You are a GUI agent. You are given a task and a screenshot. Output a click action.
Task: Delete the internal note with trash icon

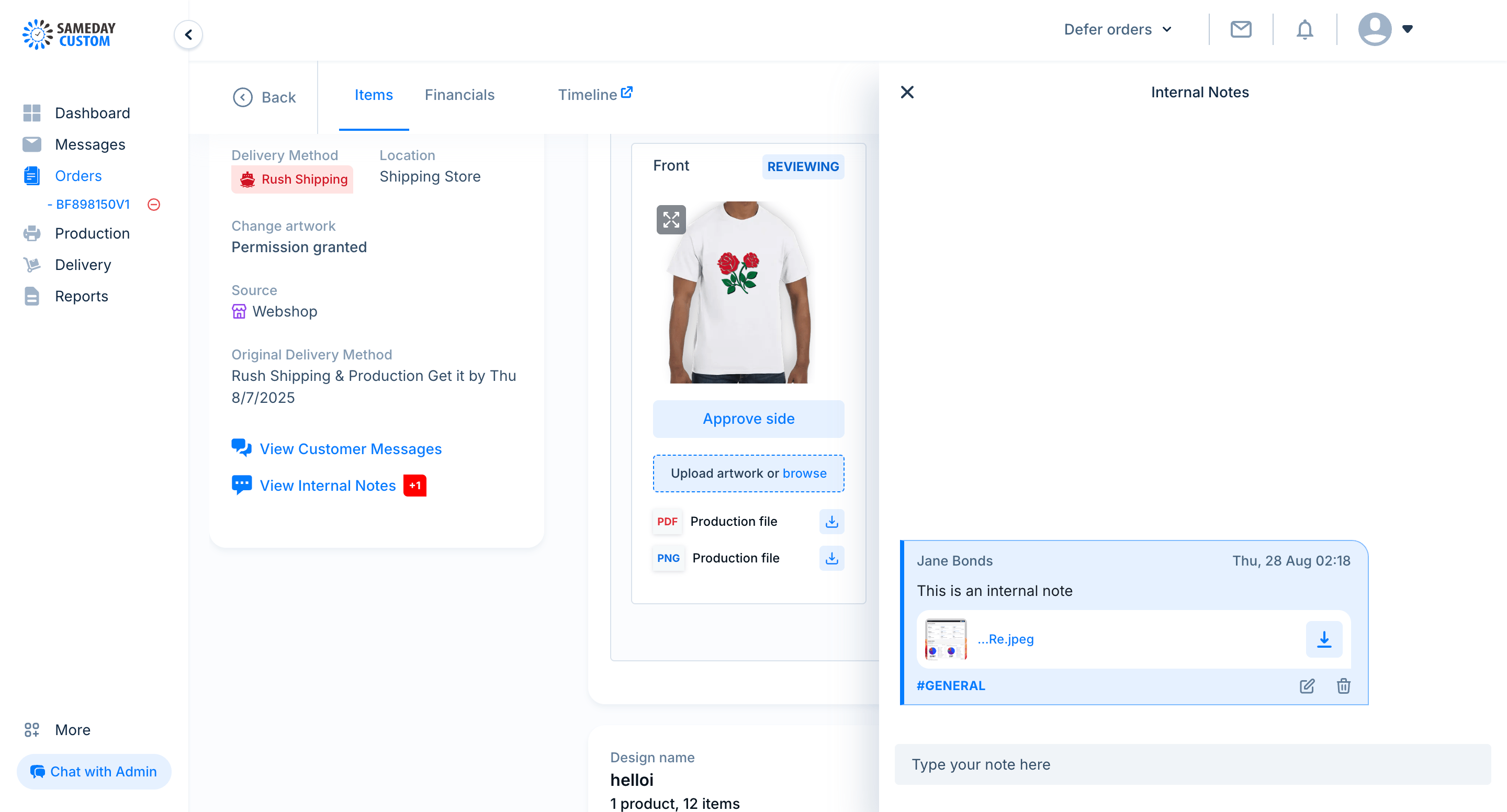(x=1343, y=685)
